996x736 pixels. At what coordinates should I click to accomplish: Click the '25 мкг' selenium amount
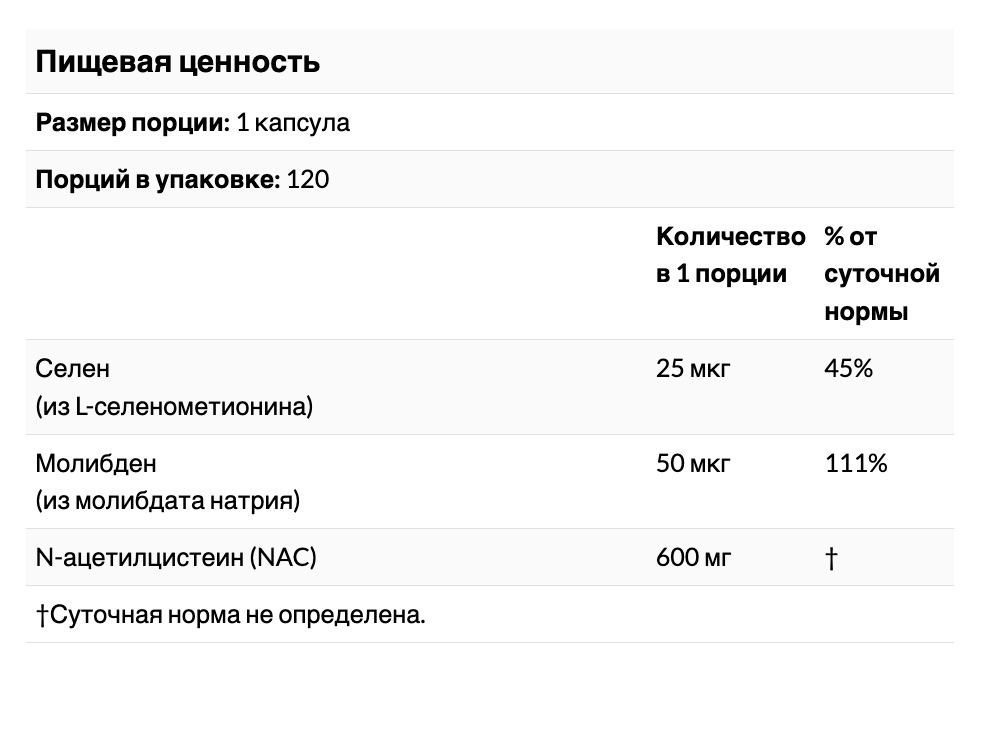tap(693, 368)
